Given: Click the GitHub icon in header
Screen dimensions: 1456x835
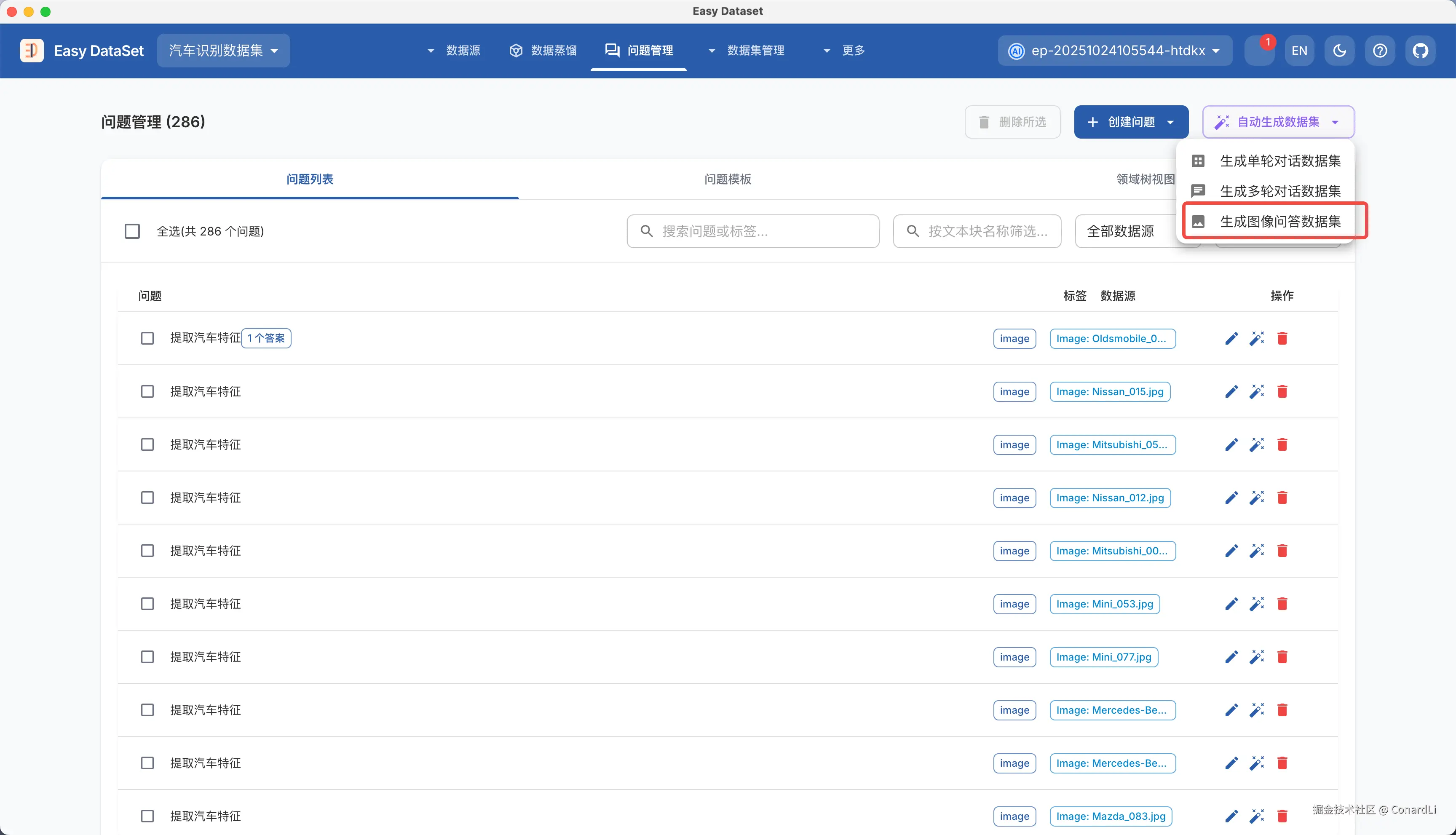Looking at the screenshot, I should tap(1420, 51).
